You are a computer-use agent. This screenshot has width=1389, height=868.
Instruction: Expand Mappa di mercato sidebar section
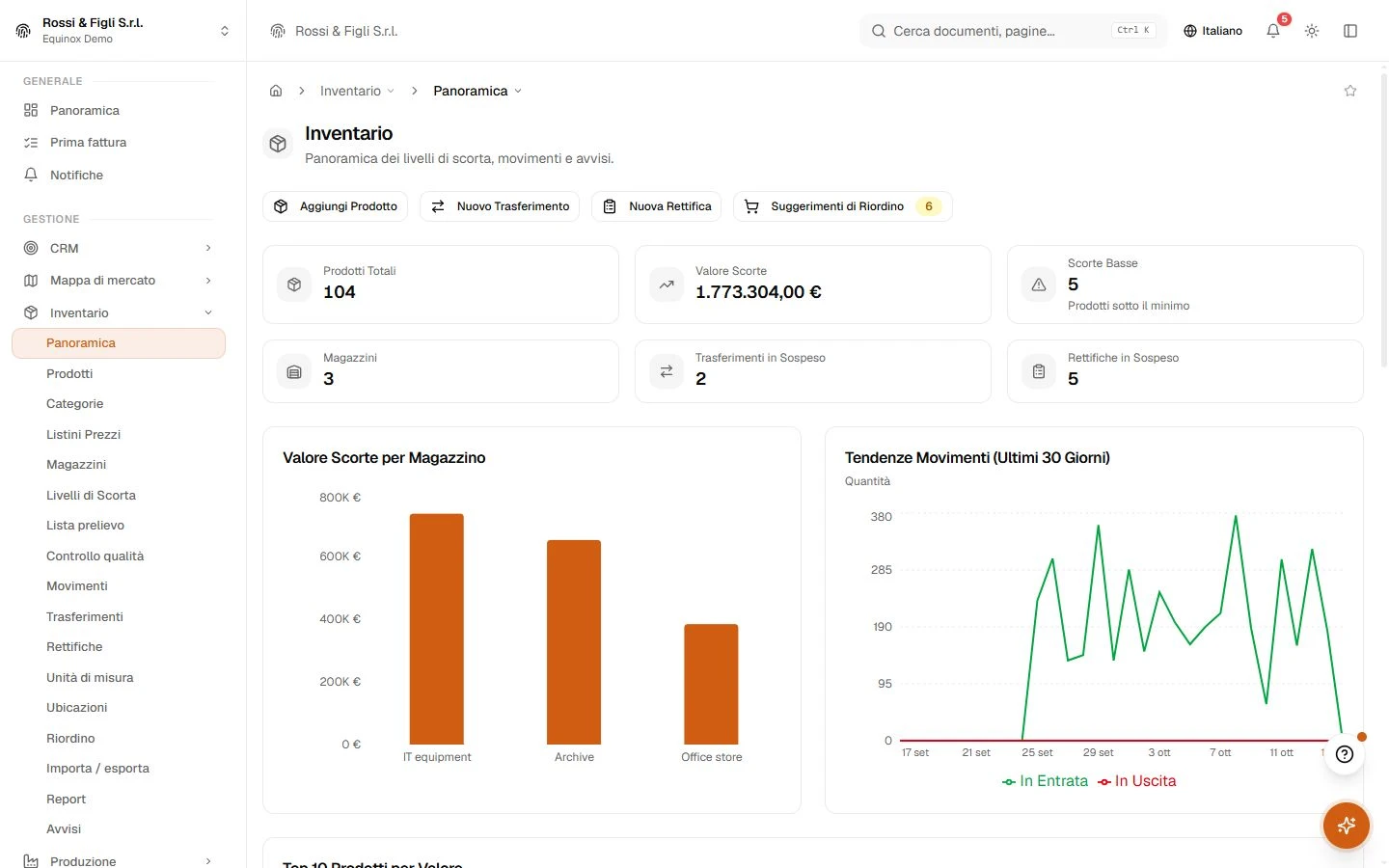(x=119, y=280)
